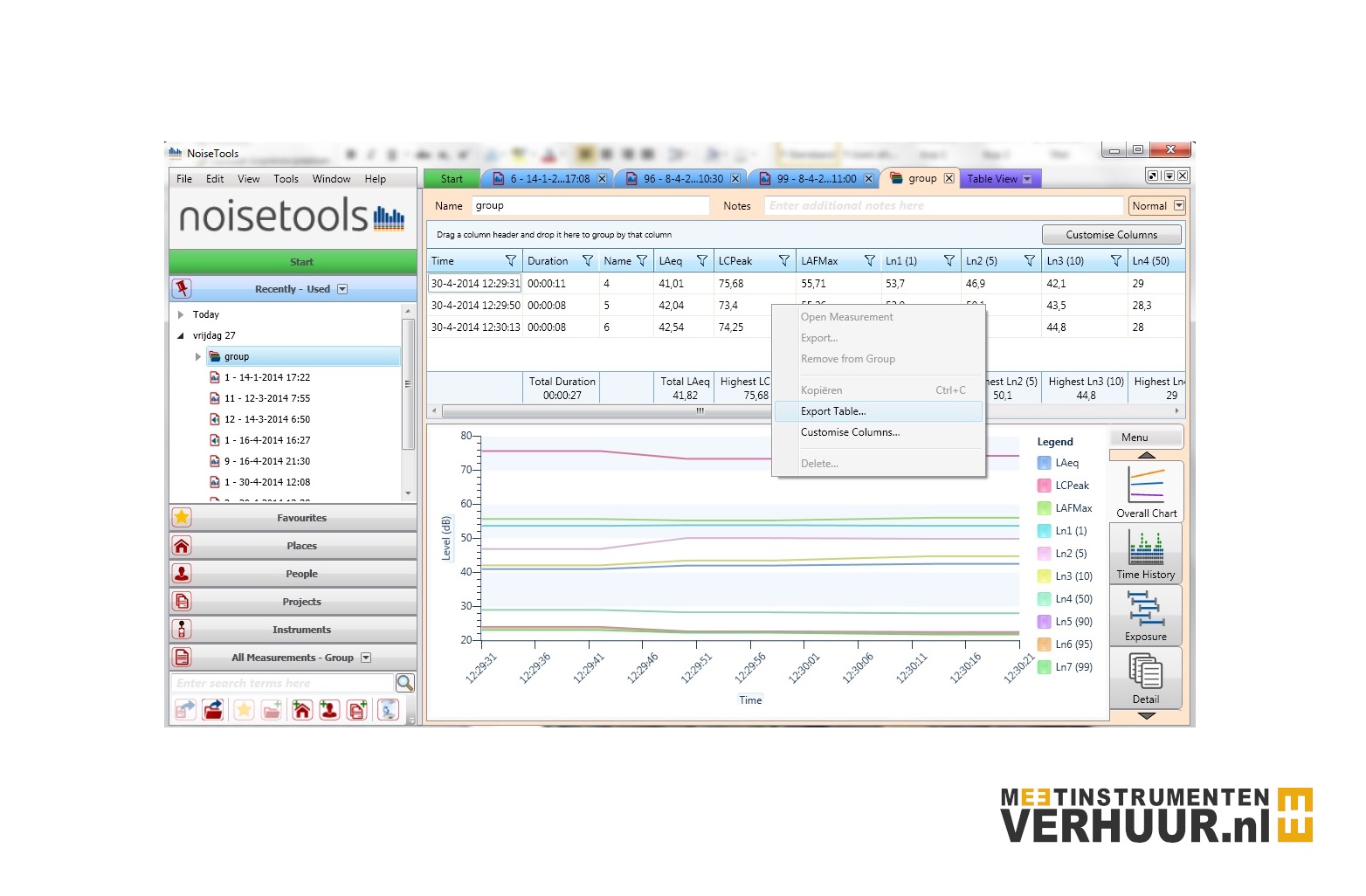This screenshot has height=896, width=1366.
Task: Open the Tools menu
Action: pos(286,179)
